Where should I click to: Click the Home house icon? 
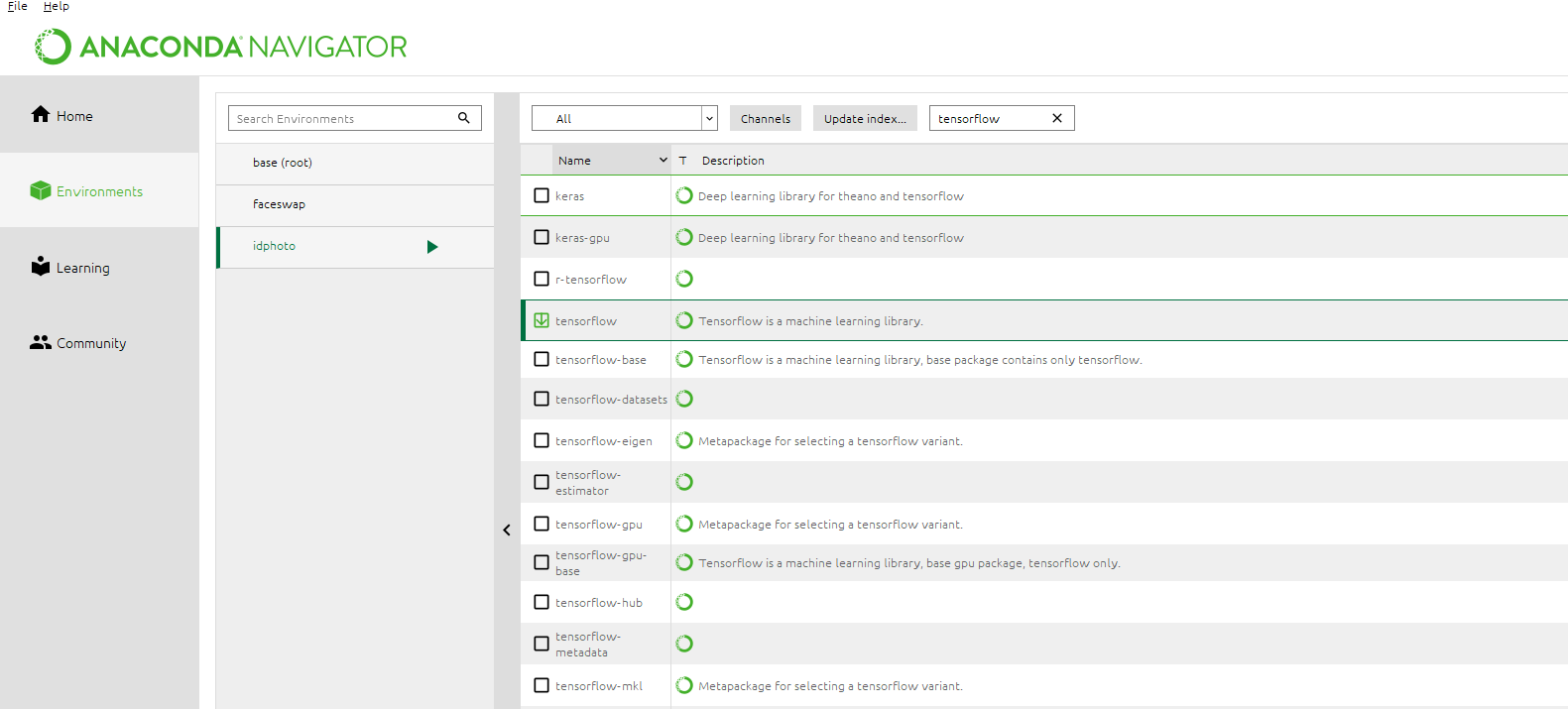(x=41, y=114)
